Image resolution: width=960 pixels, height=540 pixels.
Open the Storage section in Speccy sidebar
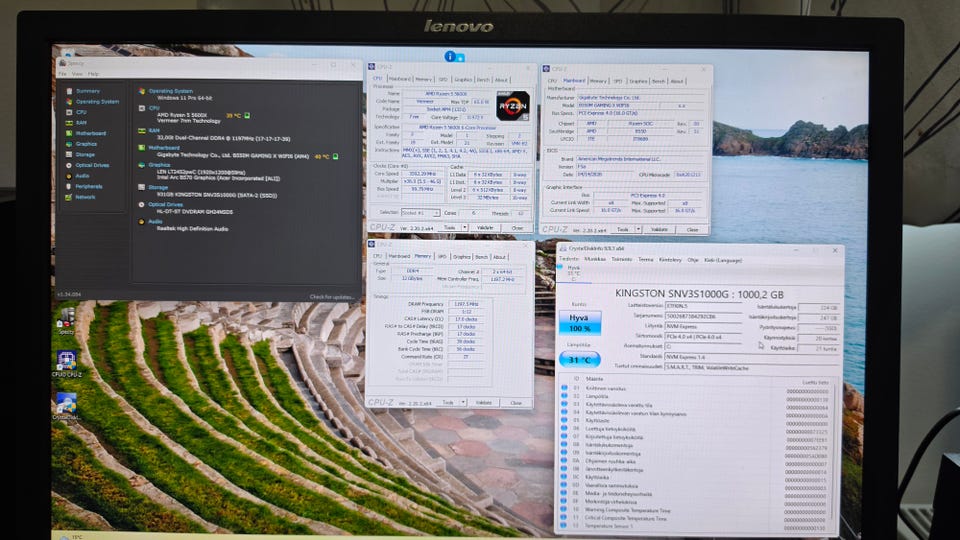pos(85,154)
